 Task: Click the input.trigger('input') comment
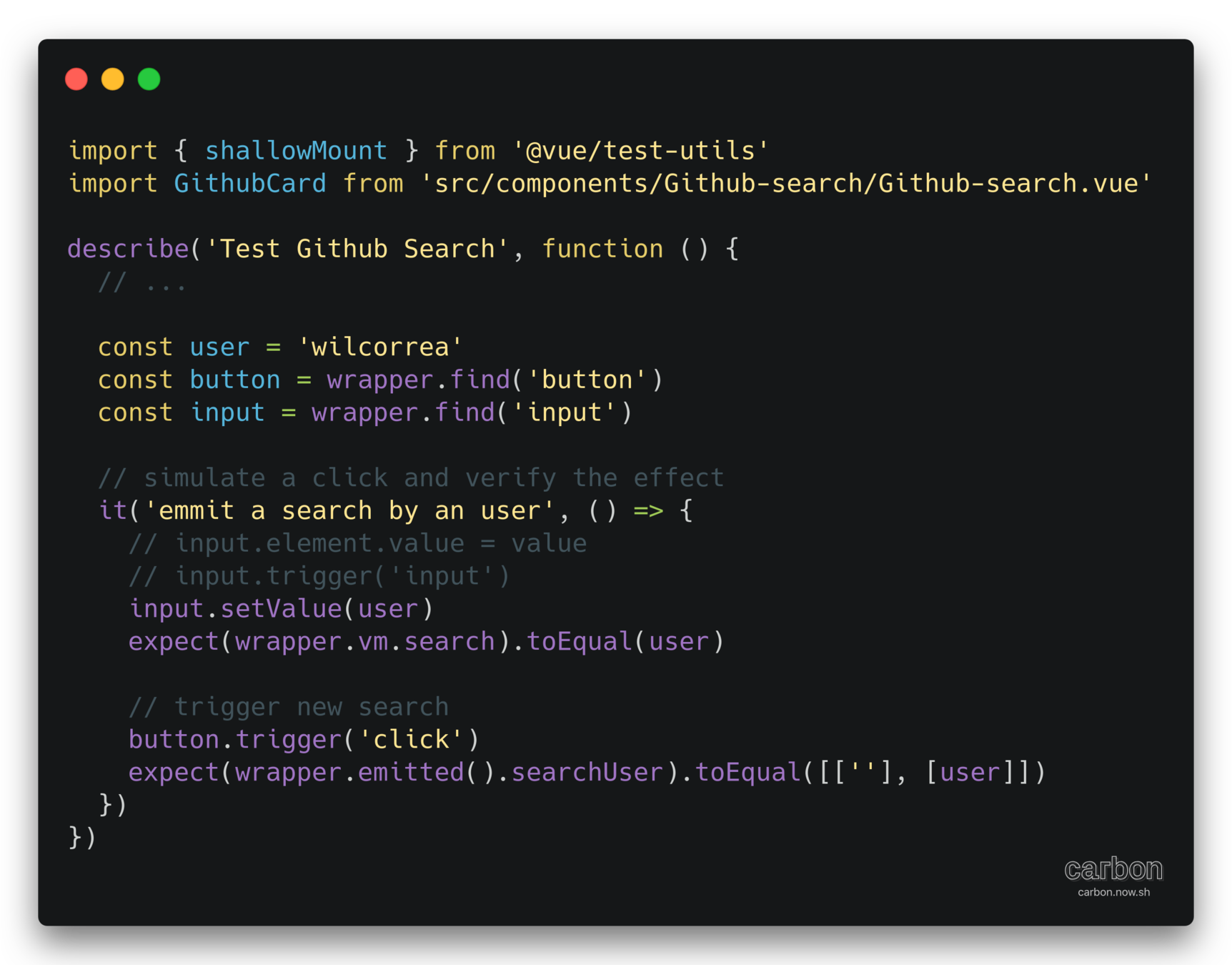tap(319, 576)
